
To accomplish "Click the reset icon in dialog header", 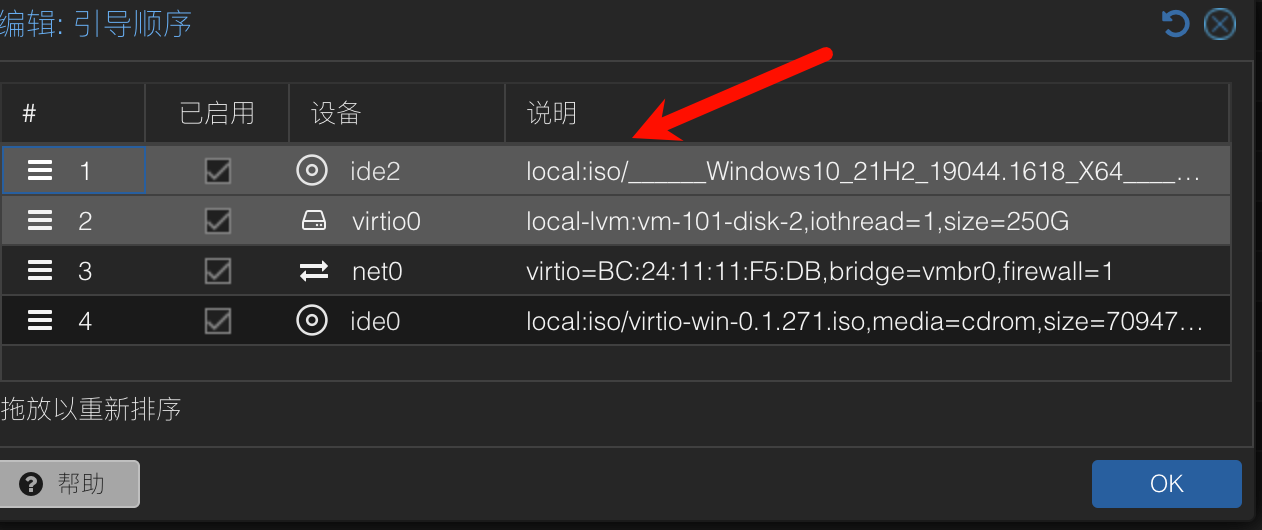I will [x=1175, y=24].
